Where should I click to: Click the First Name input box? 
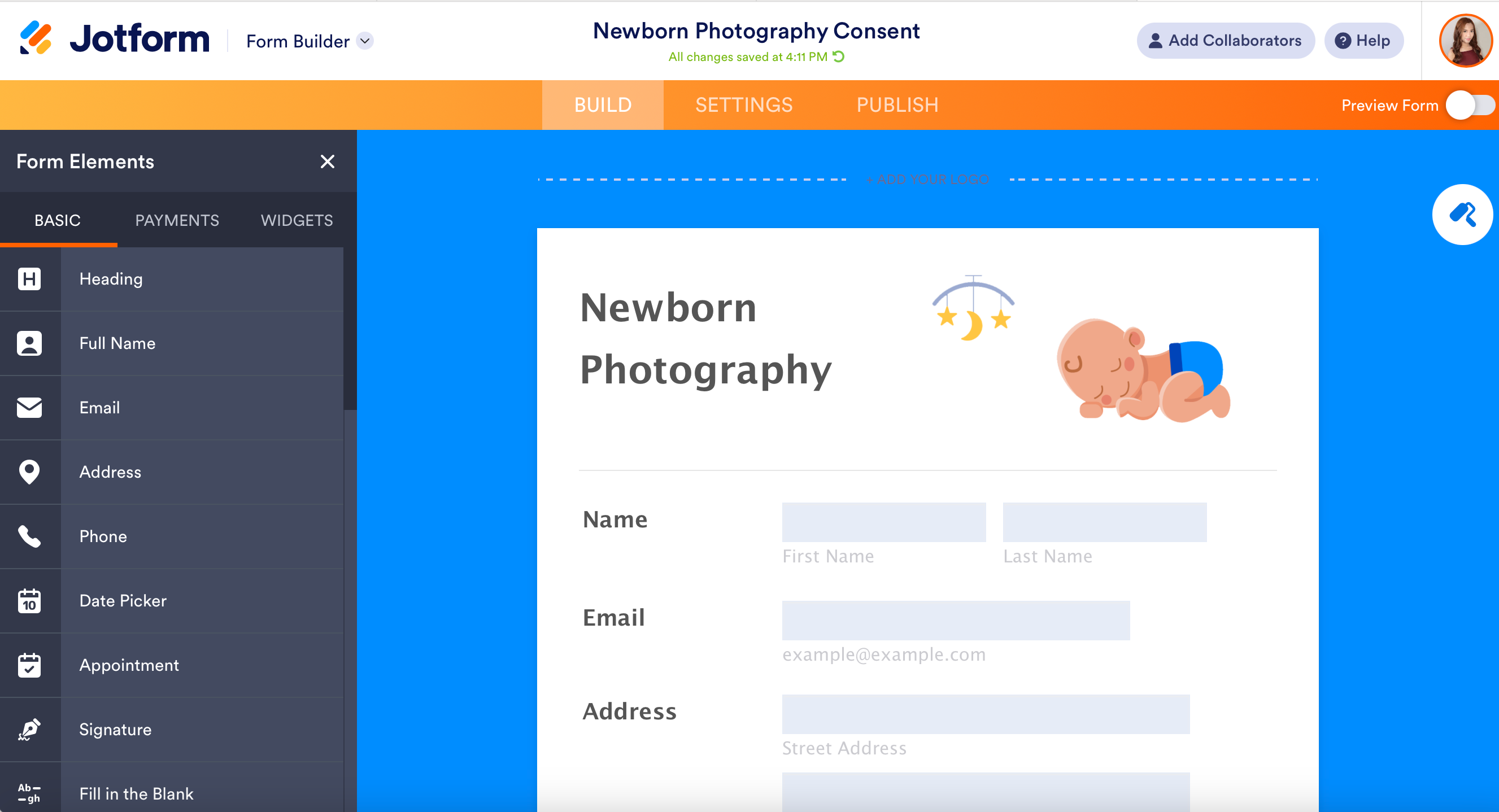tap(883, 522)
